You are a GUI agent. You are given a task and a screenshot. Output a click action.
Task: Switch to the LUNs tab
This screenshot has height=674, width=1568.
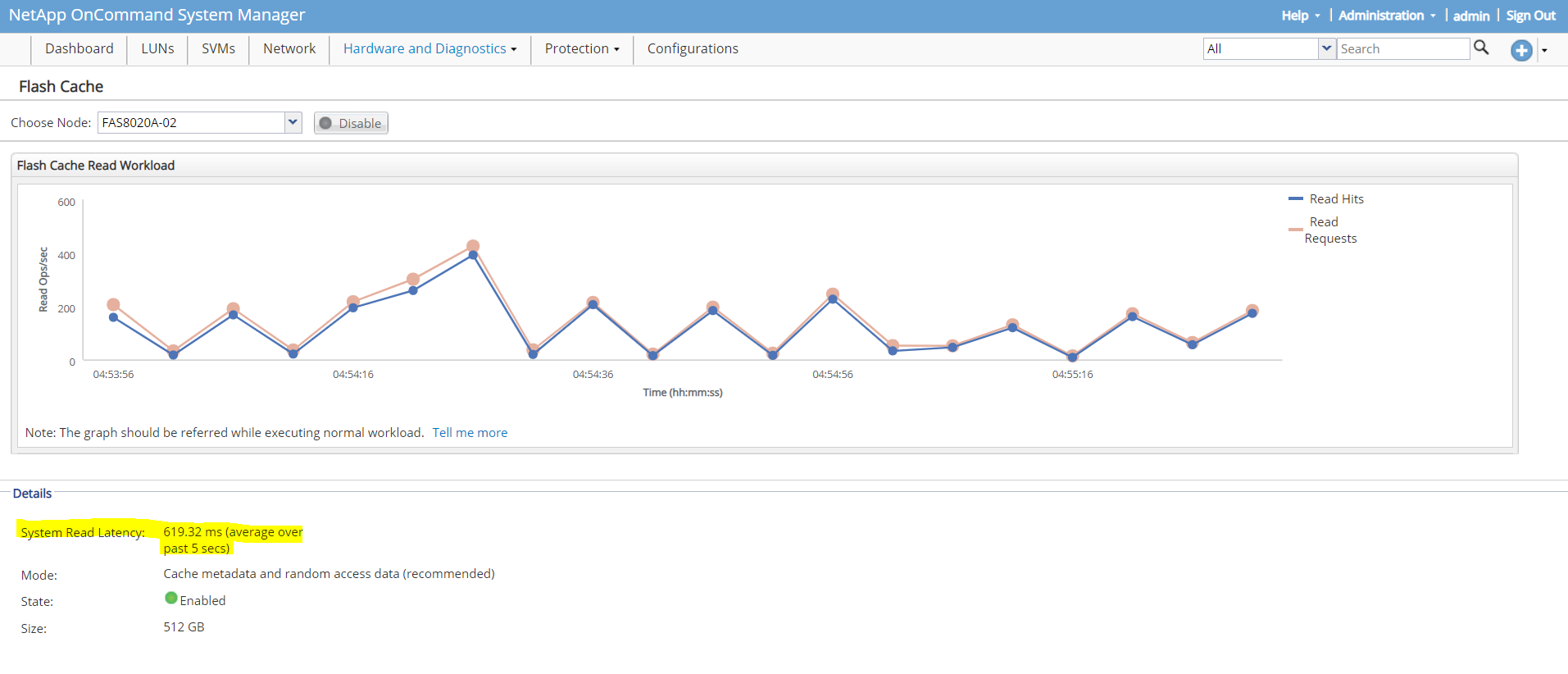pyautogui.click(x=157, y=49)
